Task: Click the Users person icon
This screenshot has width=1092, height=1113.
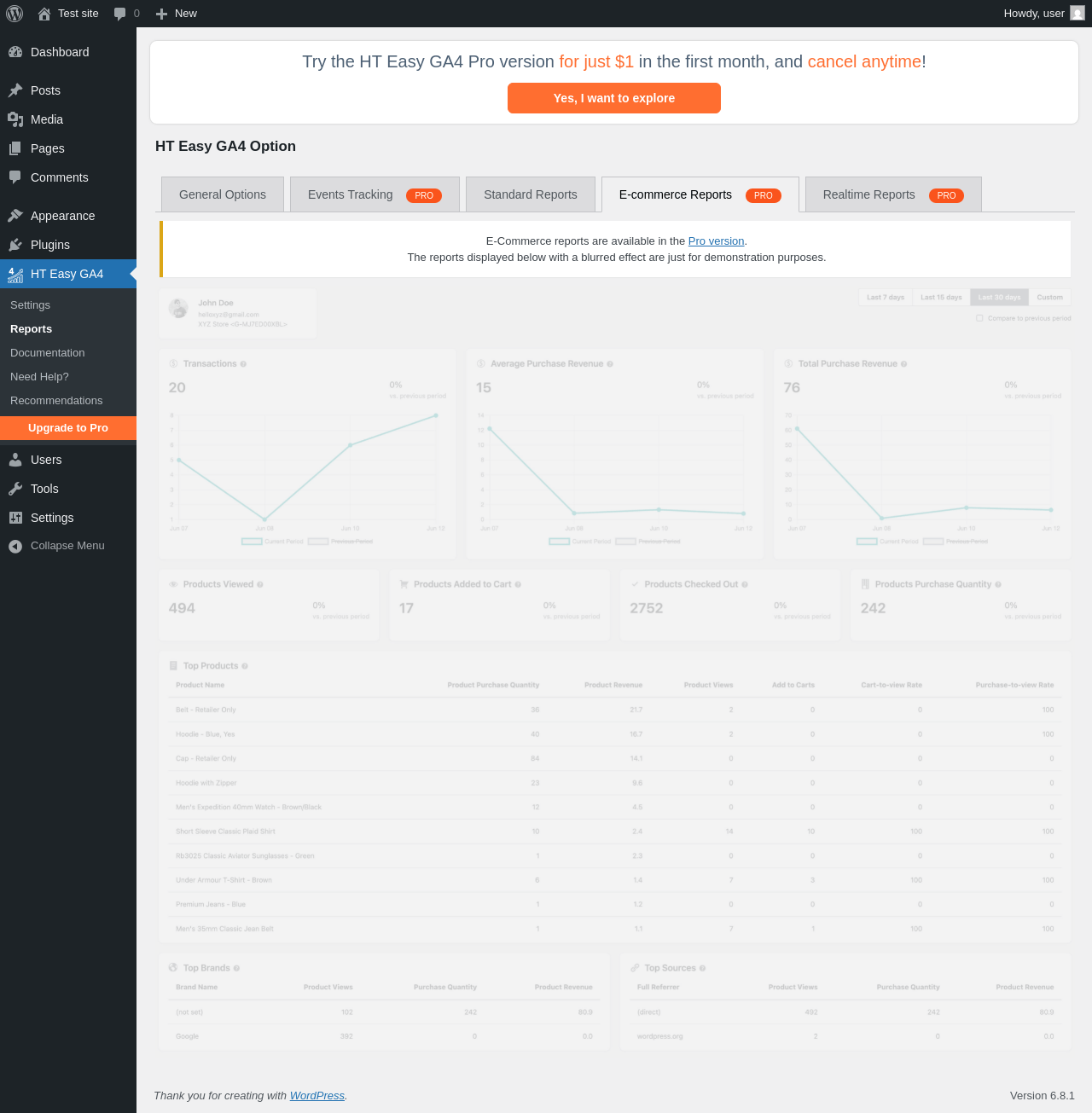Action: (15, 460)
